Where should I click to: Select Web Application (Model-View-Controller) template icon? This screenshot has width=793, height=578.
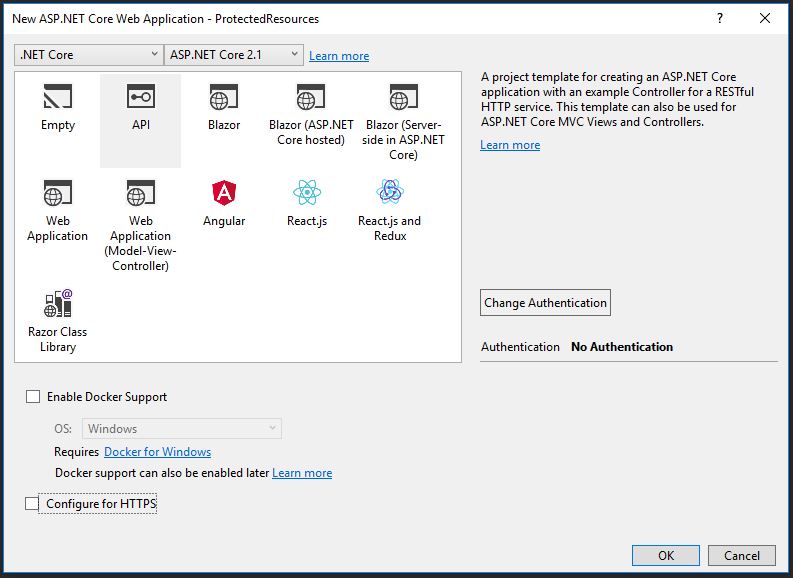click(x=141, y=193)
